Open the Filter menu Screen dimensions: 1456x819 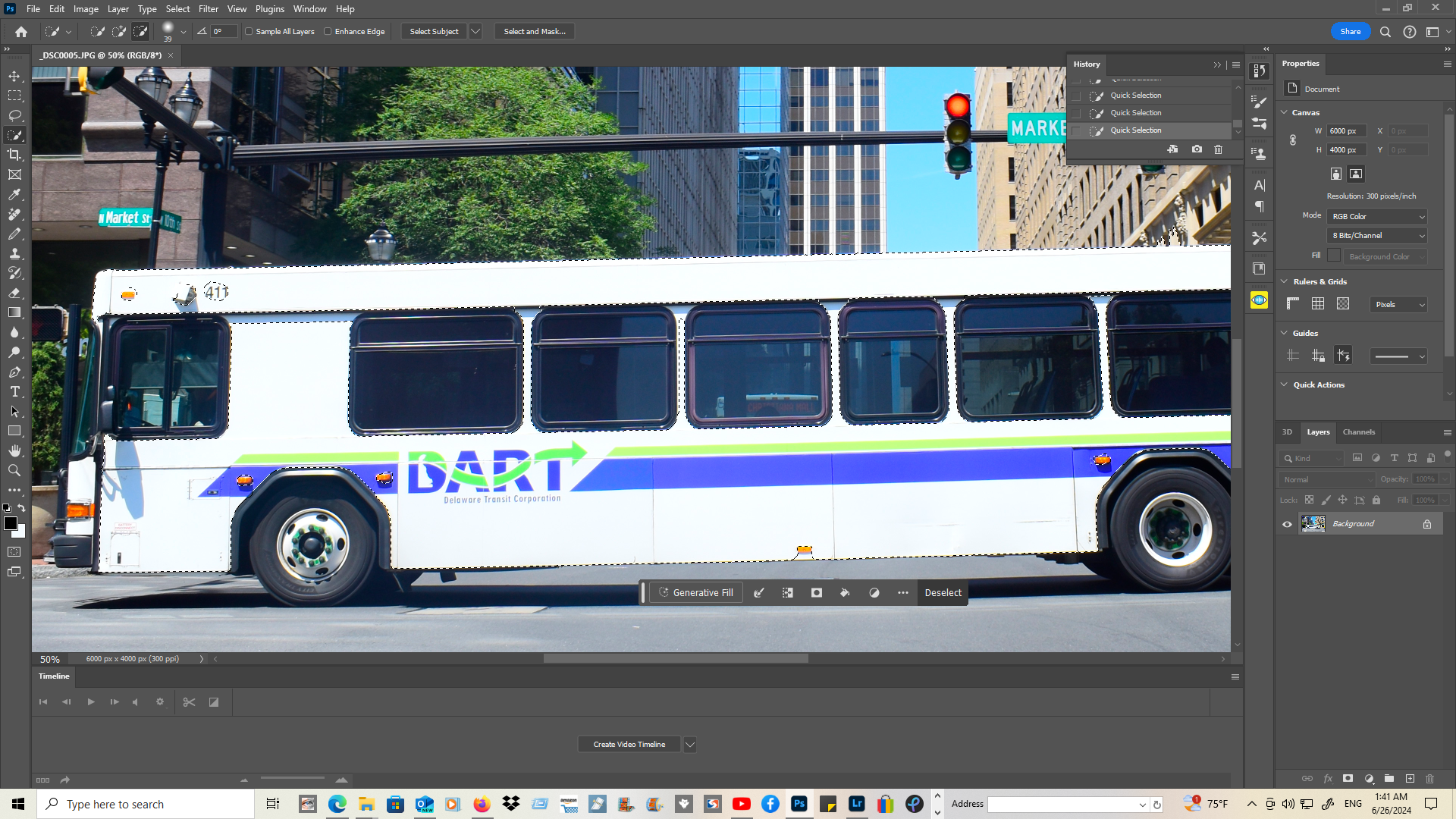[x=209, y=9]
